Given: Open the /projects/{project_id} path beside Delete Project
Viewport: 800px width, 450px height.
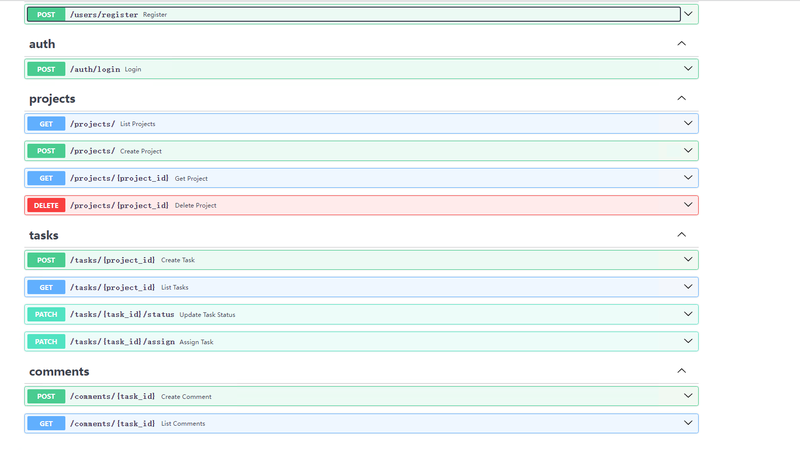Looking at the screenshot, I should click(x=119, y=205).
